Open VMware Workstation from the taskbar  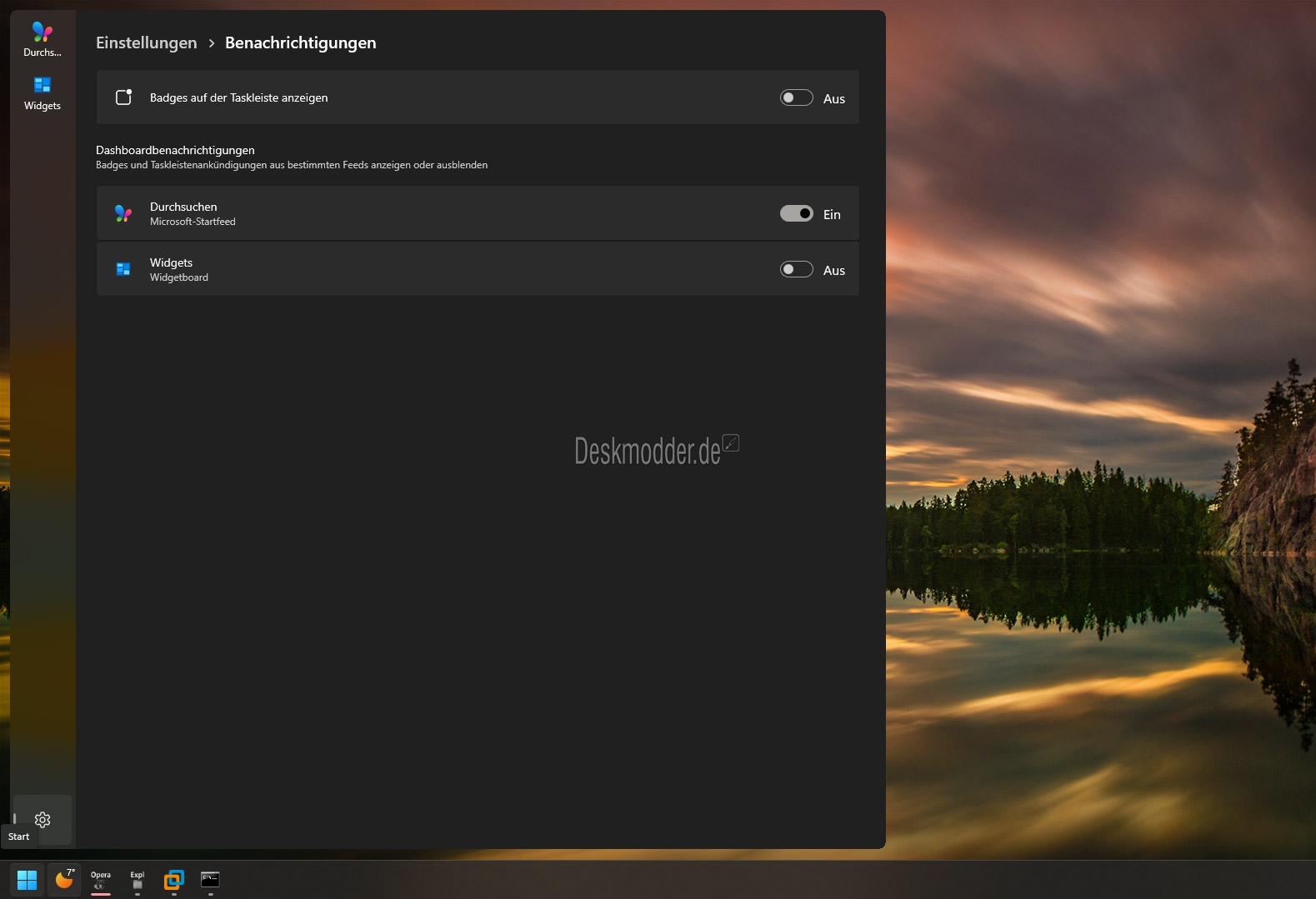pos(173,880)
